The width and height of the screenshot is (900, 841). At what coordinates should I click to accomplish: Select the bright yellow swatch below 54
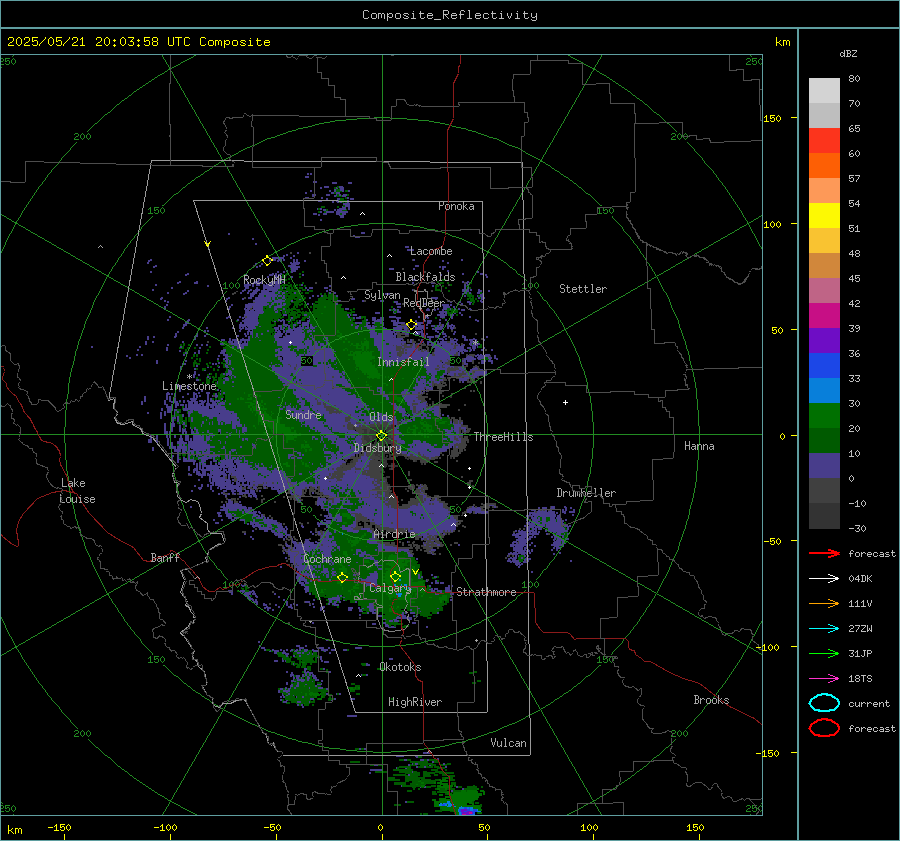coord(824,216)
